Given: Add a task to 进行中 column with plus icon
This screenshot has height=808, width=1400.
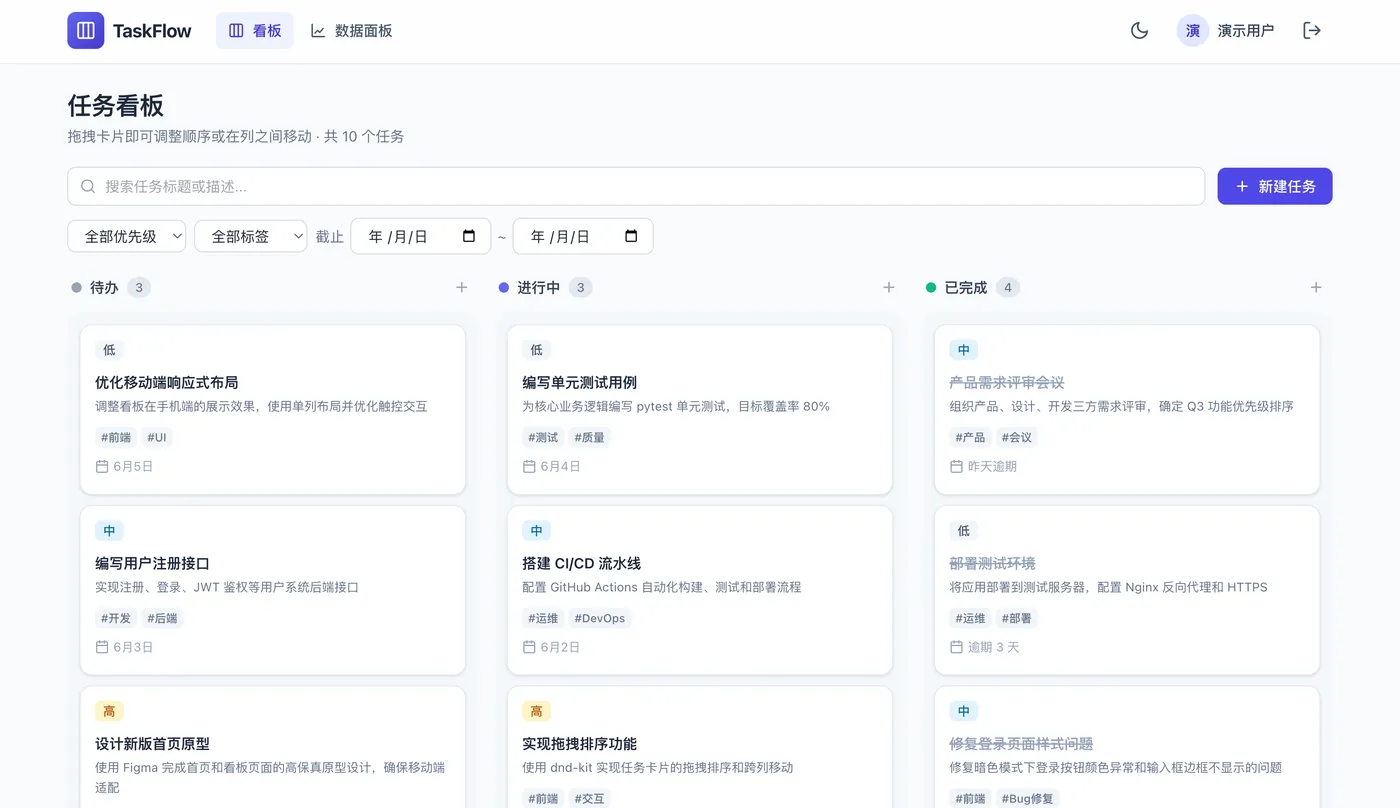Looking at the screenshot, I should point(888,287).
